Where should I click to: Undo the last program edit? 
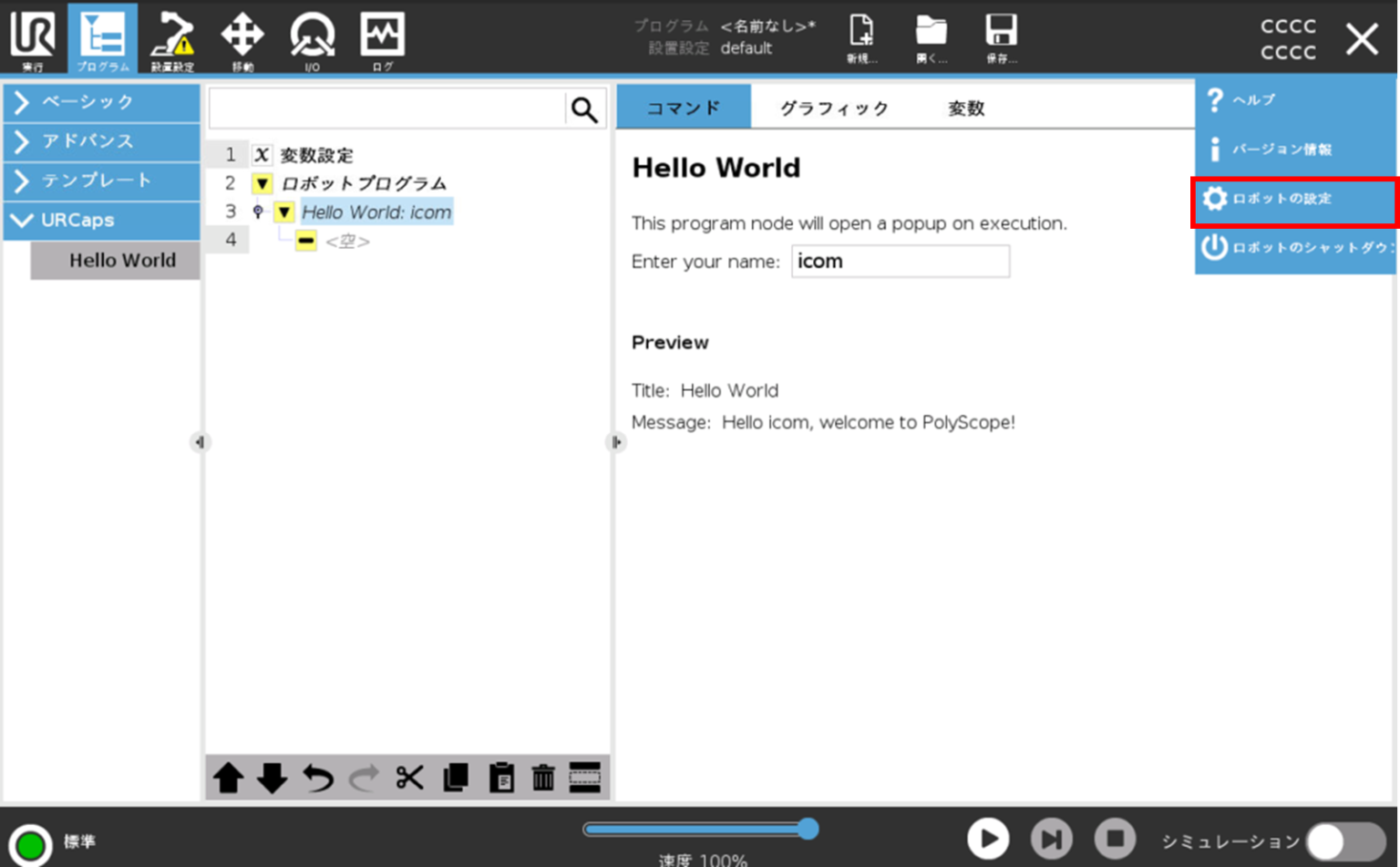(316, 778)
